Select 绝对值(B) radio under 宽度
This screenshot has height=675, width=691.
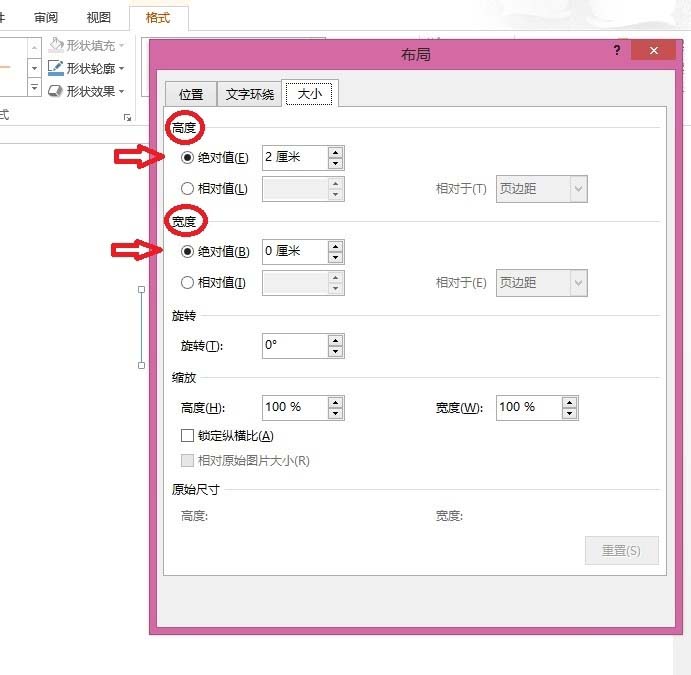187,252
